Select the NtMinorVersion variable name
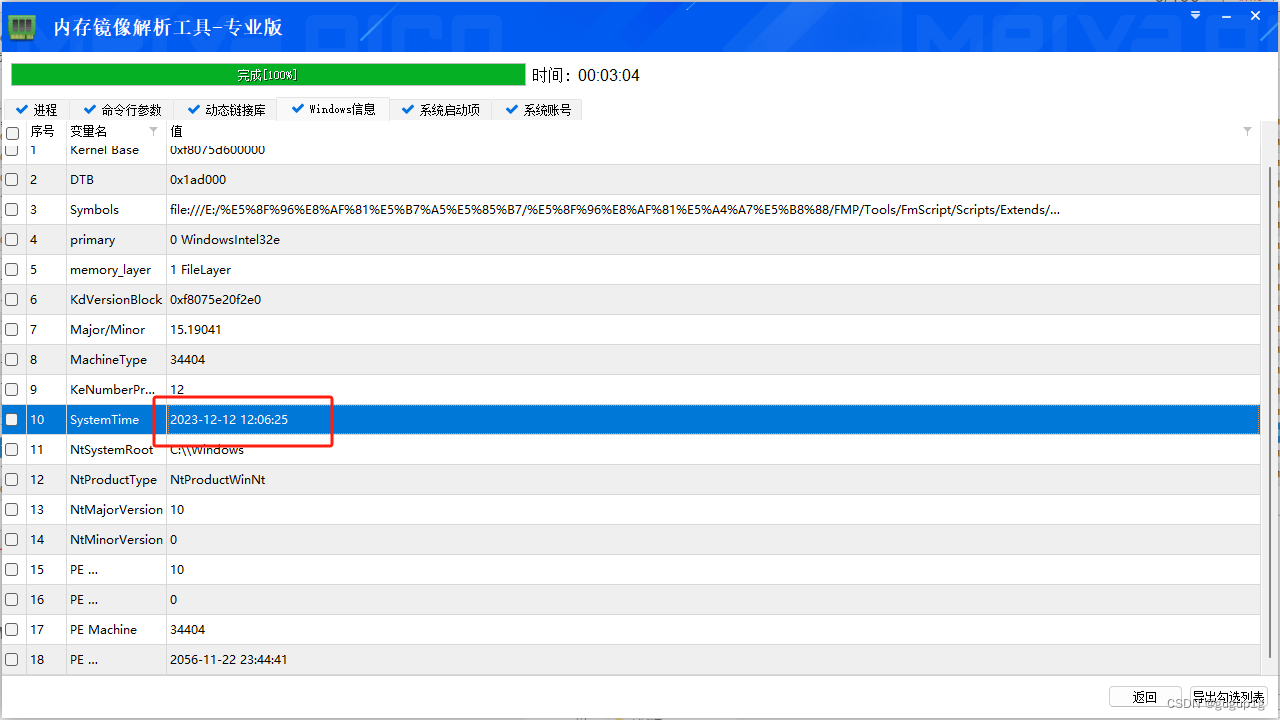 coord(116,540)
